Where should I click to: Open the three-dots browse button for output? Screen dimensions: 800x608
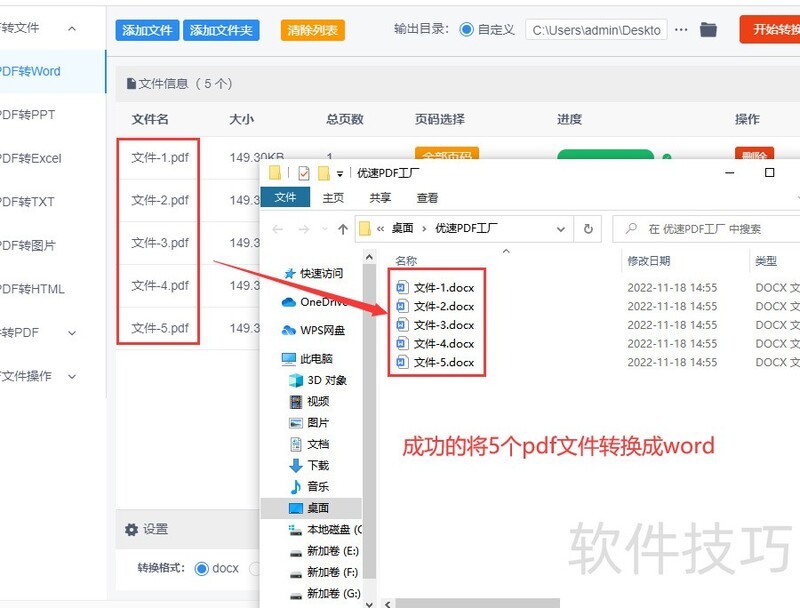tap(681, 30)
